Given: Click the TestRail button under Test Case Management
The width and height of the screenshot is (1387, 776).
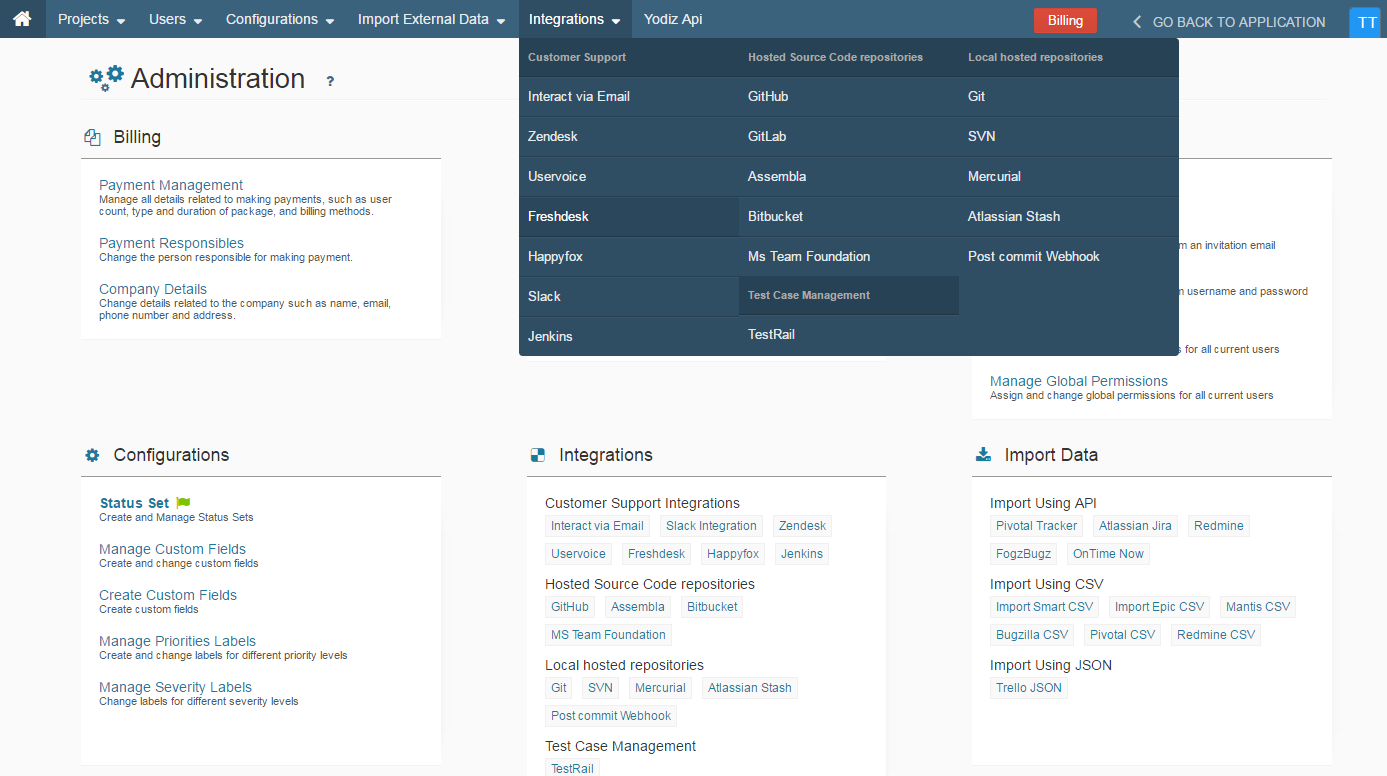Looking at the screenshot, I should click(572, 768).
